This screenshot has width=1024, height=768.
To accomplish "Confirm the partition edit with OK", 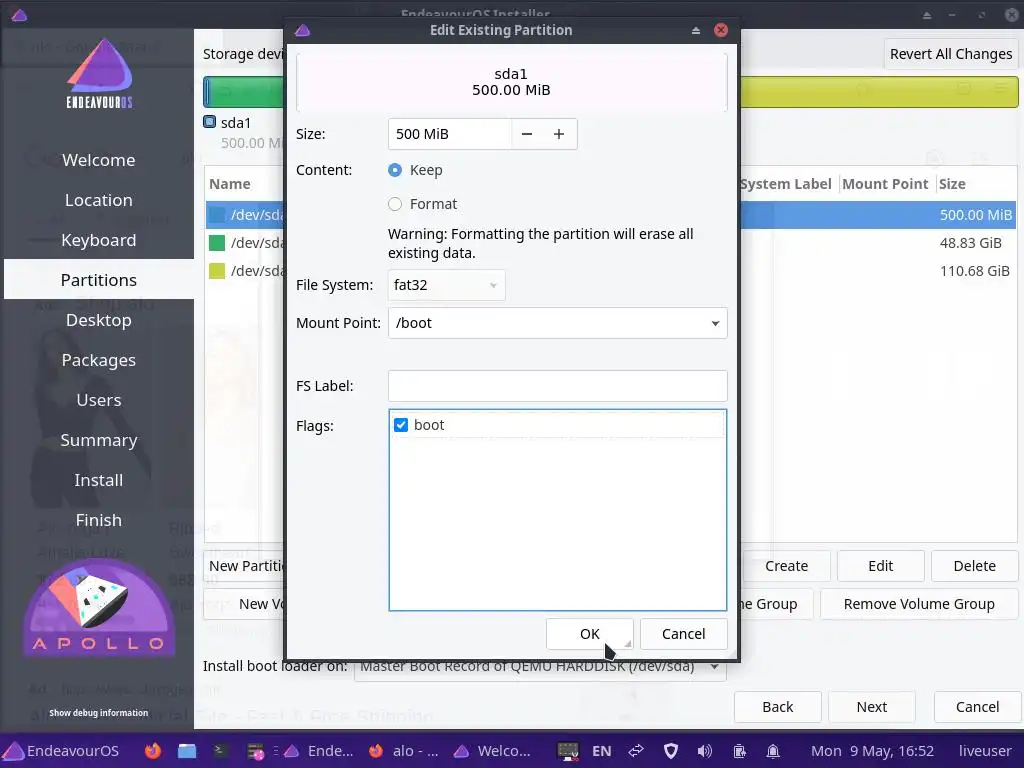I will click(x=589, y=633).
